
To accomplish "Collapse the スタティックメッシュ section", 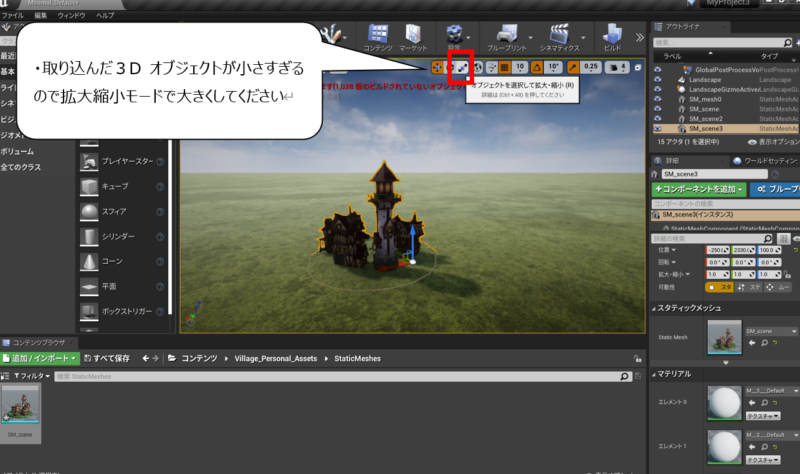I will point(654,309).
